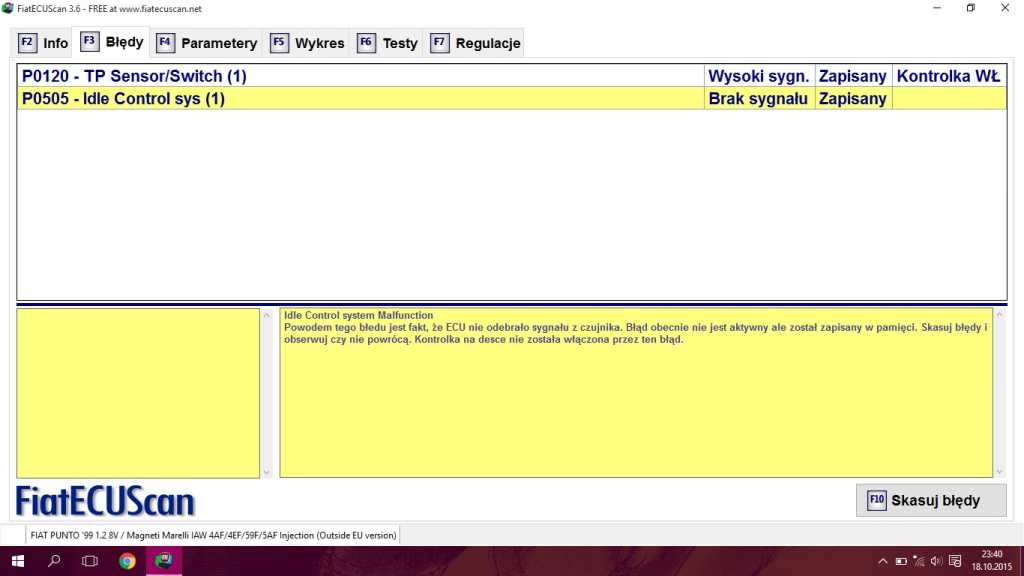The width and height of the screenshot is (1024, 576).
Task: Open the action center notifications icon
Action: [953, 561]
